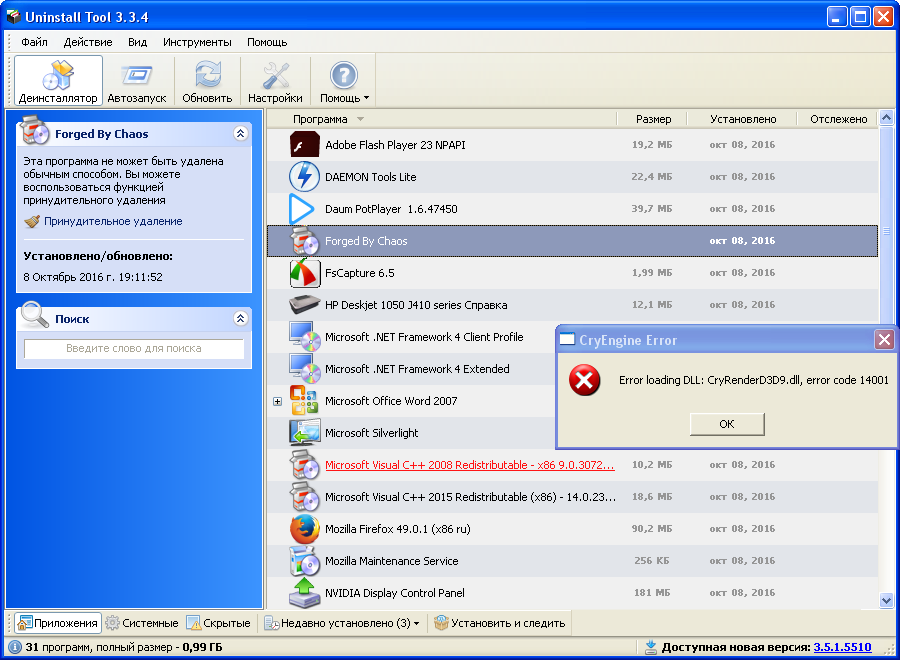
Task: Open the Инструменты menu
Action: click(x=197, y=42)
